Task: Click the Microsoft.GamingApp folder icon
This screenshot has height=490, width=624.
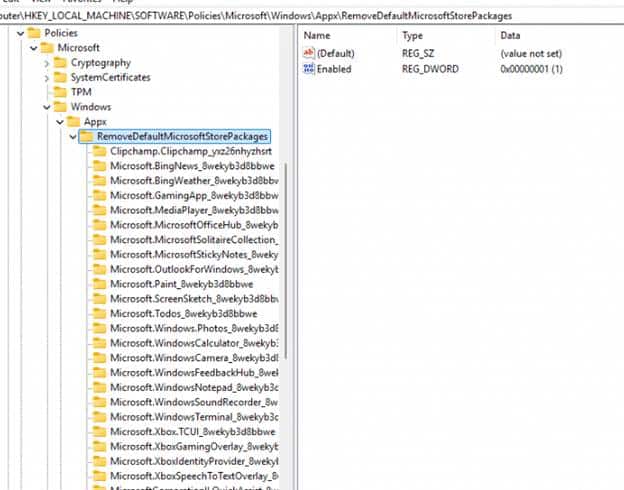Action: click(x=99, y=195)
